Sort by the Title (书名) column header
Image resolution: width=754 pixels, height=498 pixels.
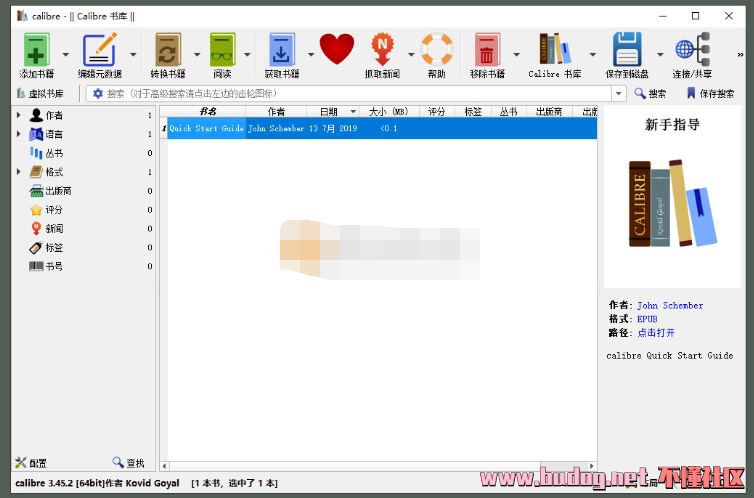click(x=207, y=112)
